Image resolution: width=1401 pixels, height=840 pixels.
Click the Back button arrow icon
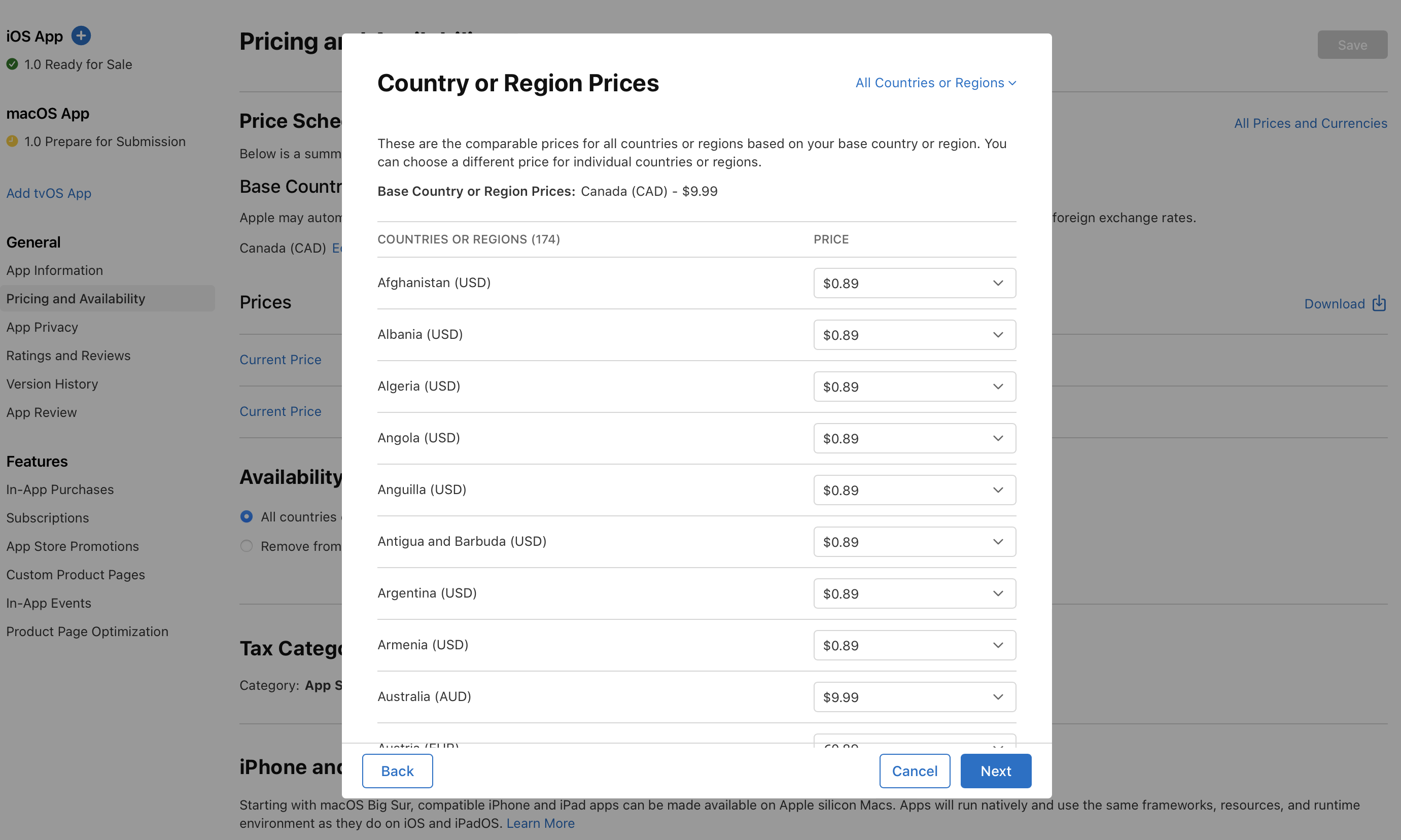coord(397,770)
